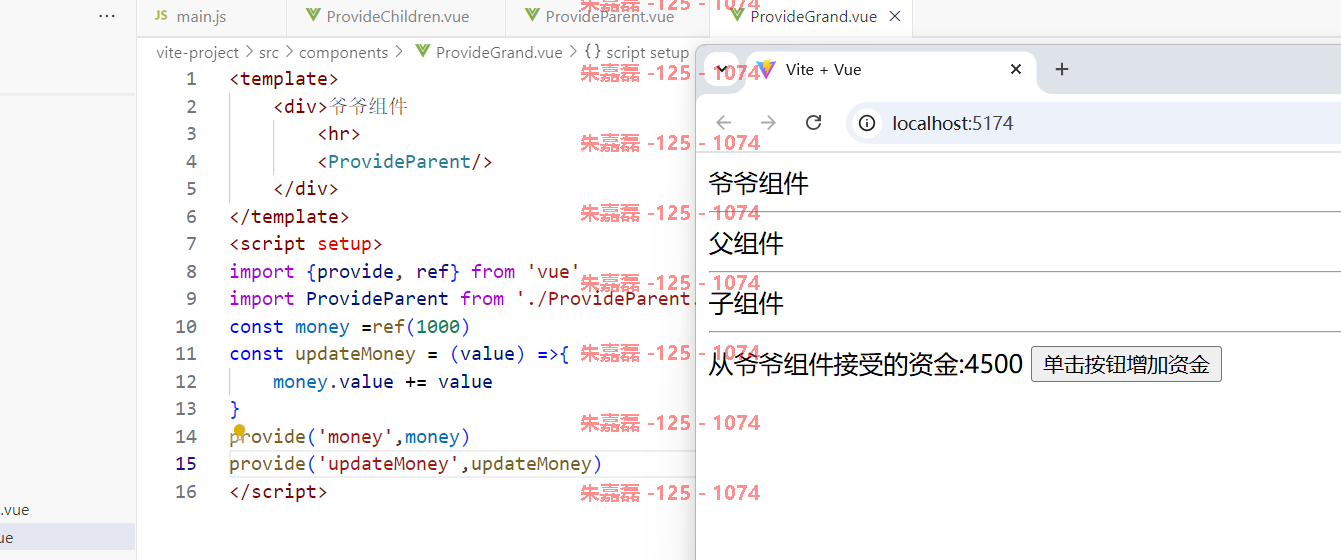Click line number 15 in the gutter
The width and height of the screenshot is (1341, 560).
pos(186,464)
